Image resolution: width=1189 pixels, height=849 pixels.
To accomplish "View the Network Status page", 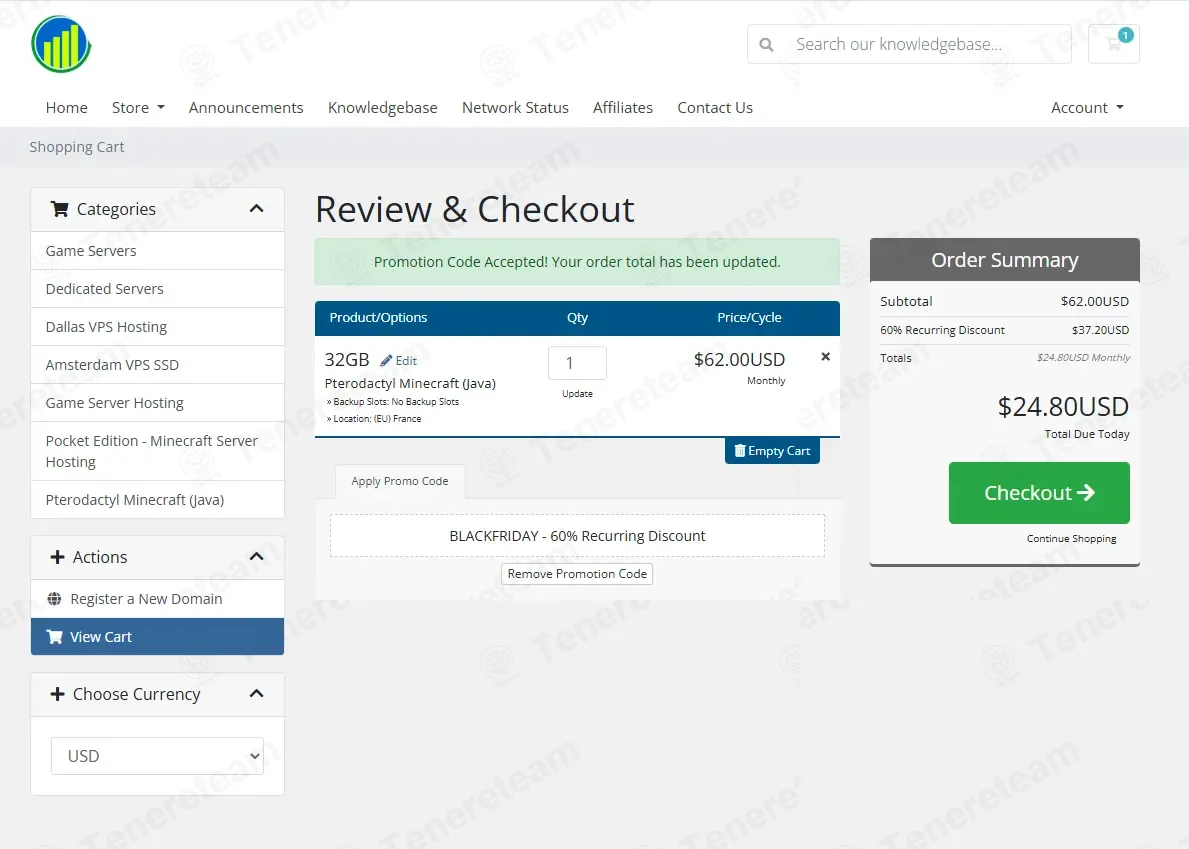I will click(515, 108).
